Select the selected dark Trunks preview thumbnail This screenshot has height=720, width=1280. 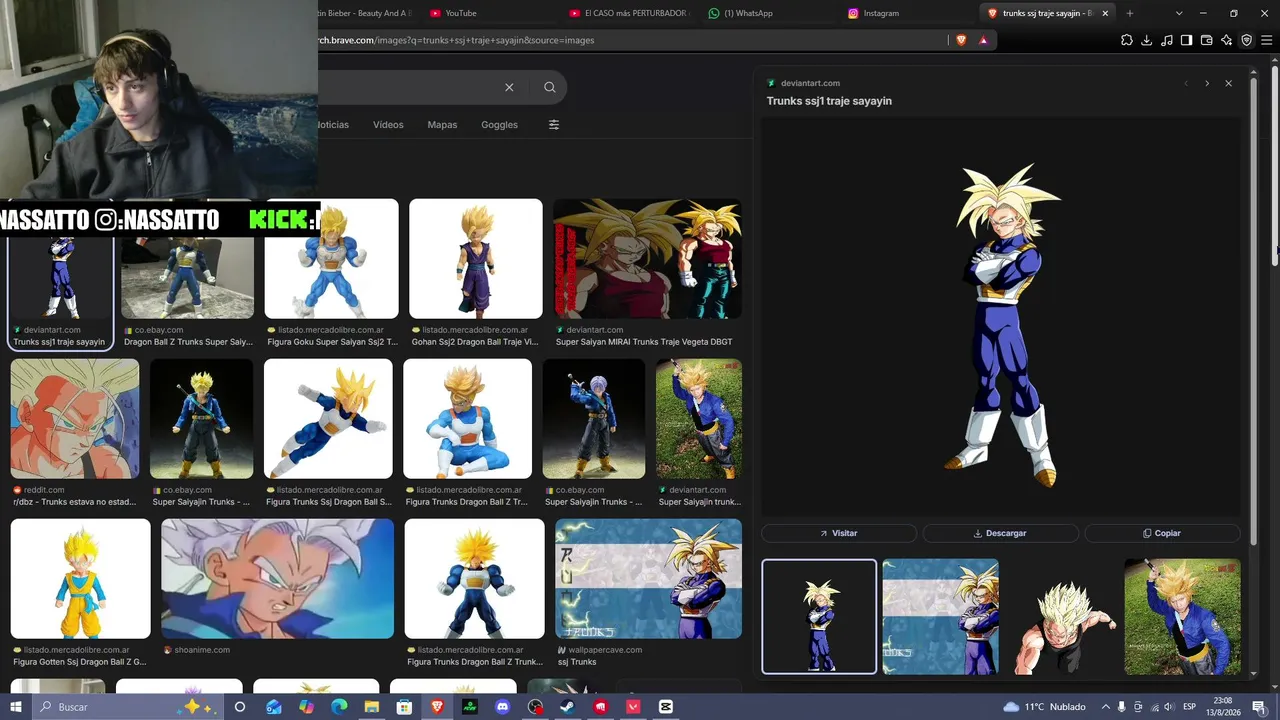coord(819,616)
